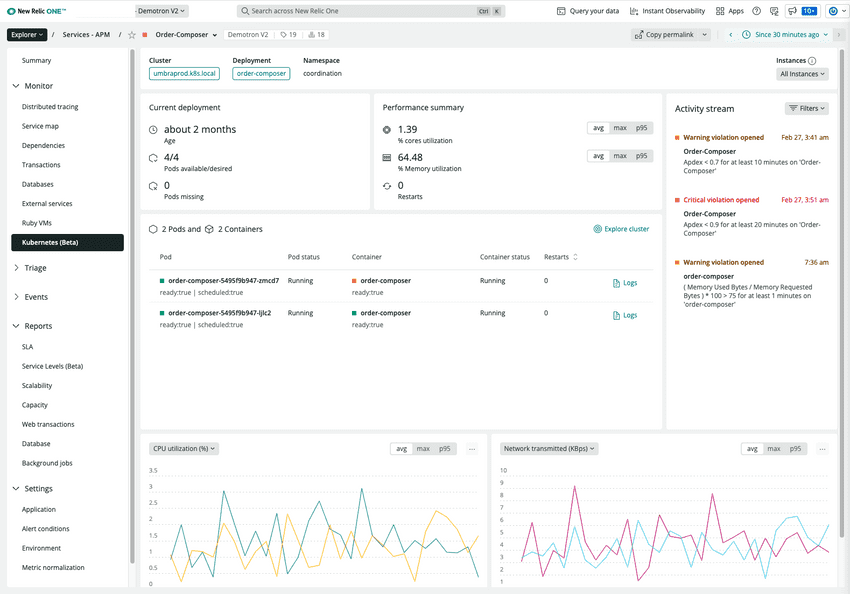Select max for % Memory utilization
850x594 pixels.
click(x=620, y=156)
